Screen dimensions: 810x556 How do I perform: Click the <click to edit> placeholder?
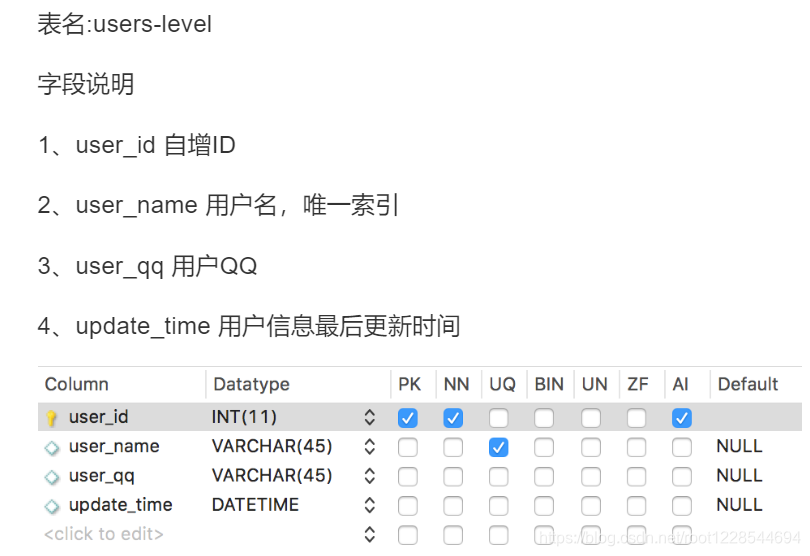[x=104, y=534]
